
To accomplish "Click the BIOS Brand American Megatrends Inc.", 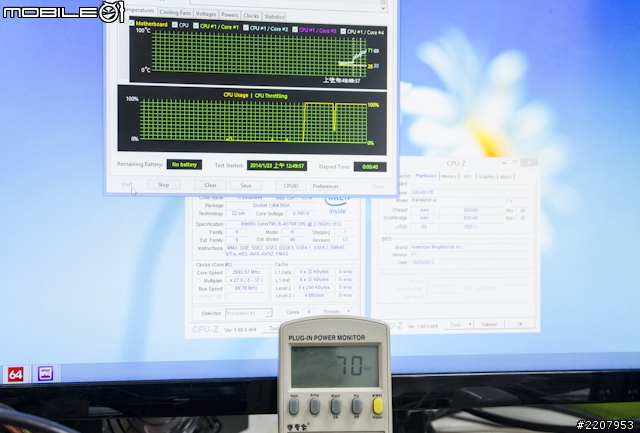I will 471,247.
